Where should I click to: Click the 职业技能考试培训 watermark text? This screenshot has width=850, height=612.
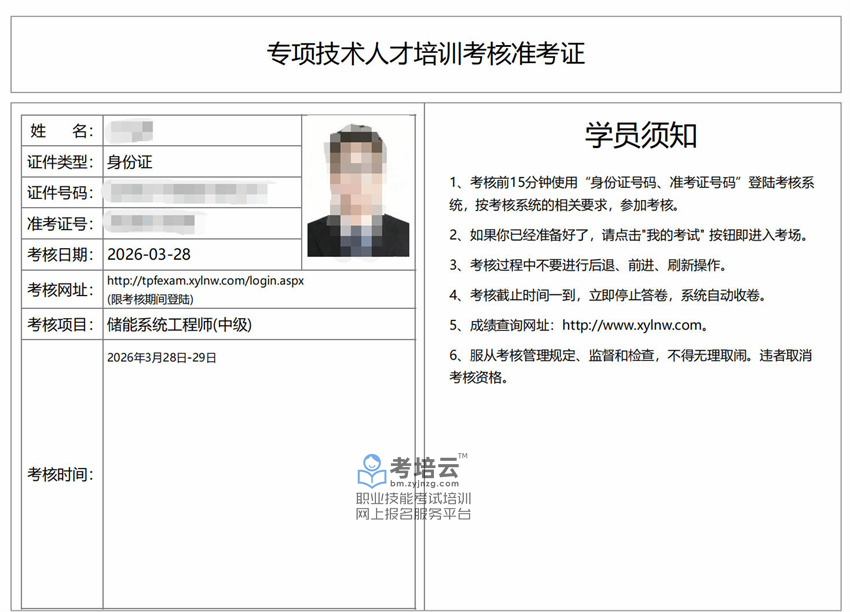coord(413,498)
